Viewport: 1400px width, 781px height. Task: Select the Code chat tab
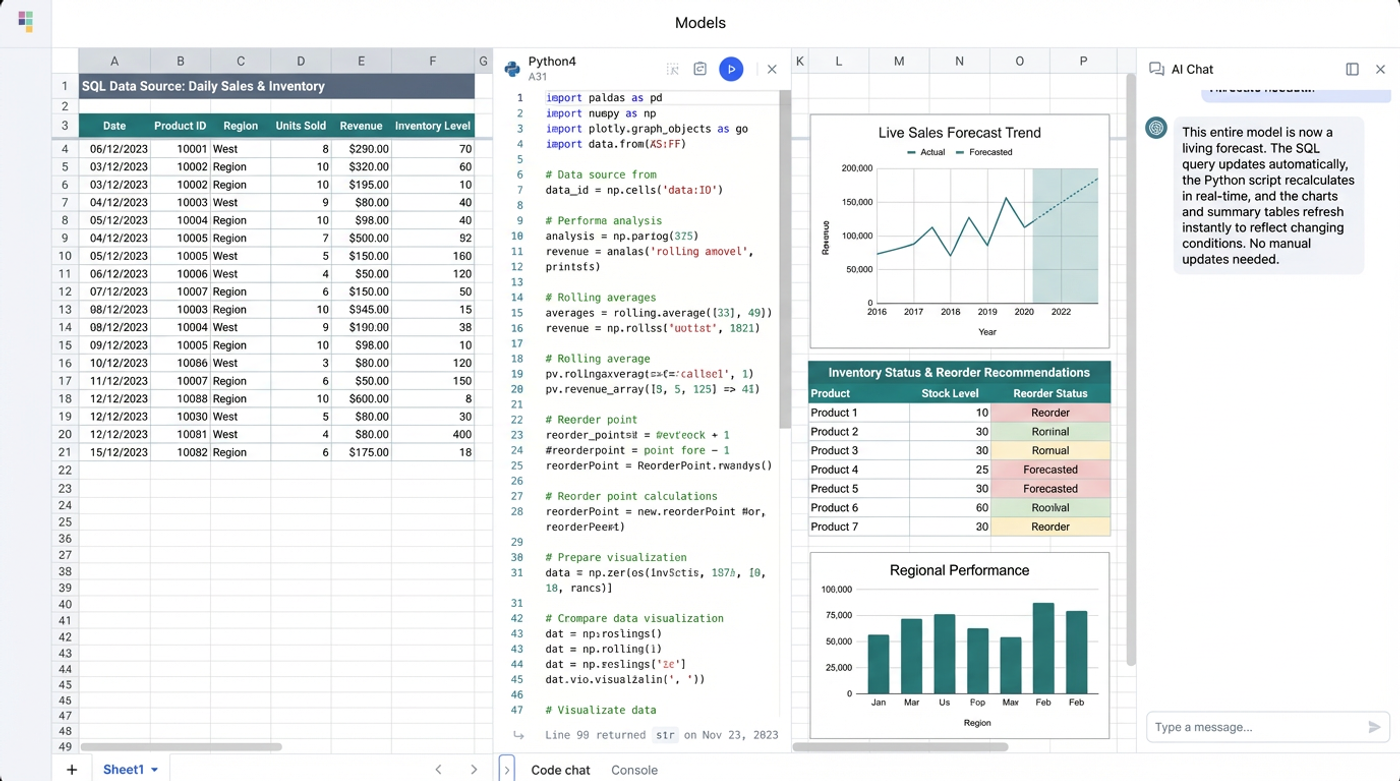(x=560, y=770)
